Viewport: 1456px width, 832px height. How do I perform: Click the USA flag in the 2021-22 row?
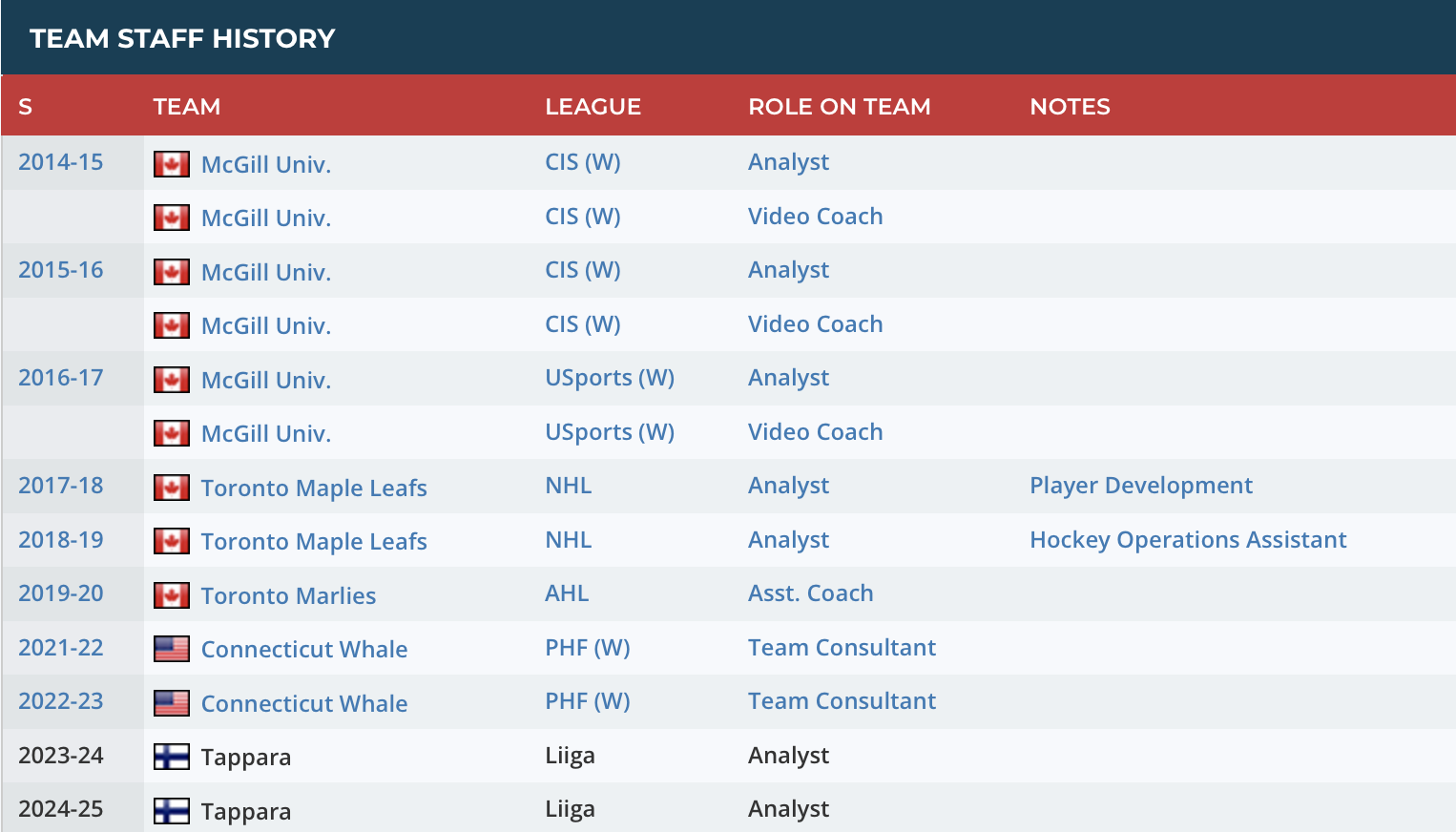tap(171, 649)
